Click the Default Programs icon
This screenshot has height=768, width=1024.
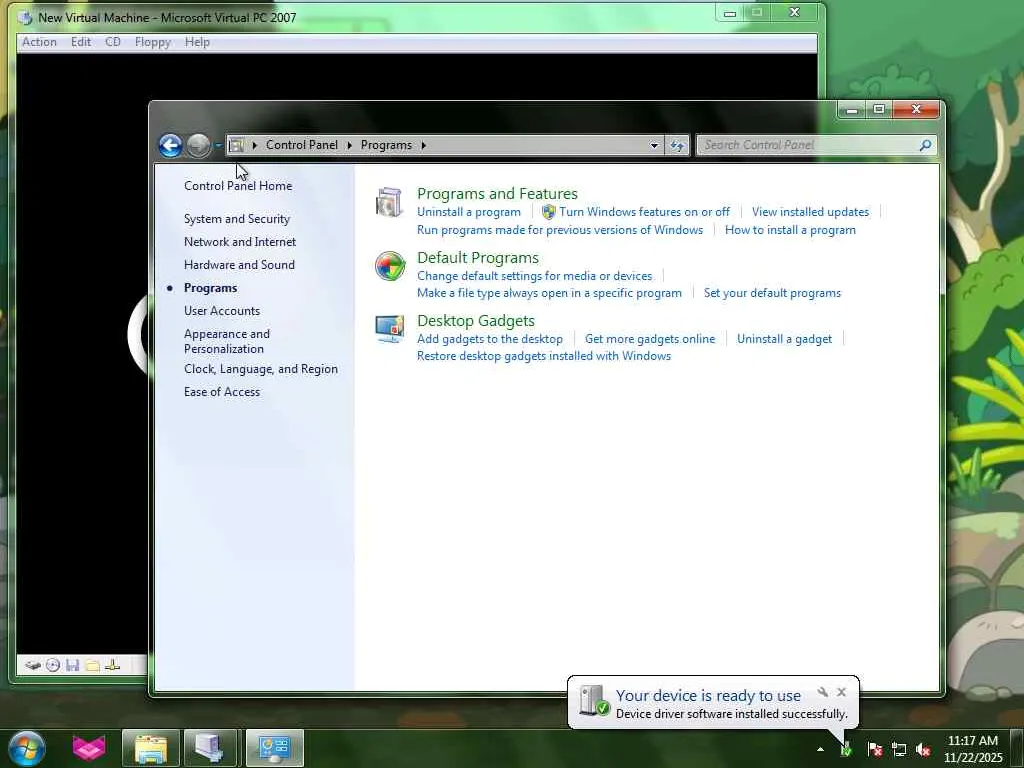coord(390,266)
